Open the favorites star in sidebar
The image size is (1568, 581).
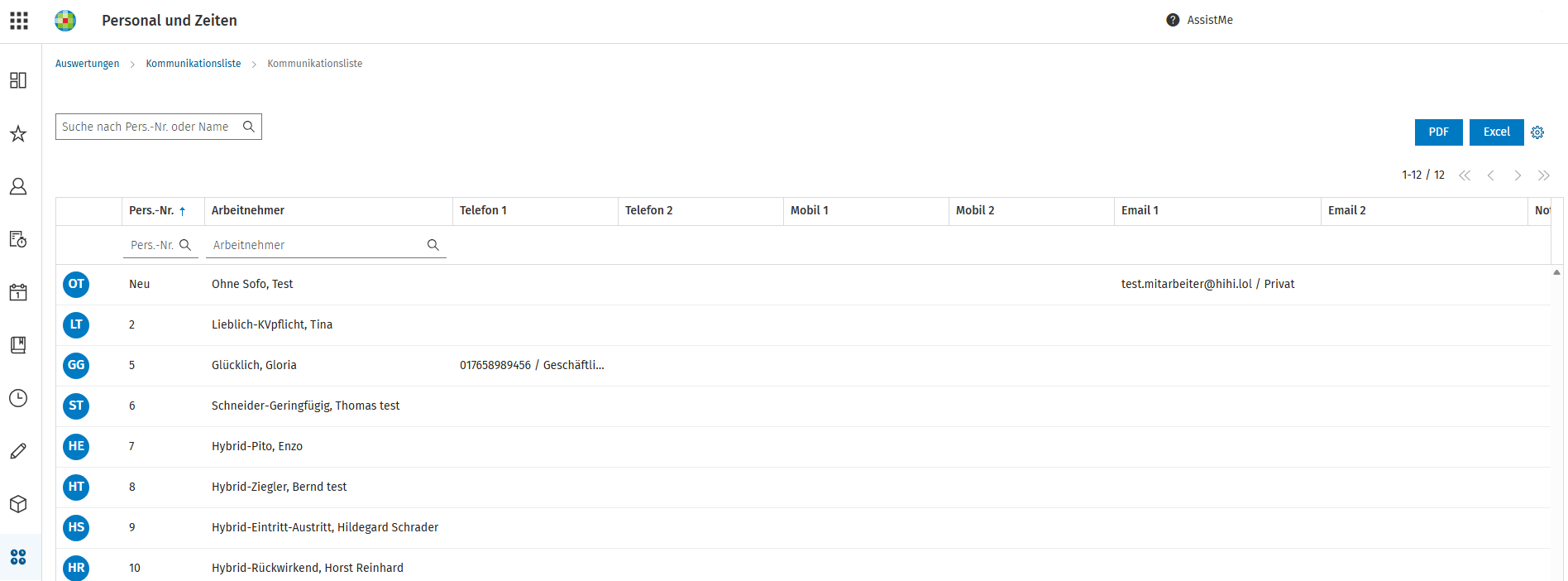[18, 133]
